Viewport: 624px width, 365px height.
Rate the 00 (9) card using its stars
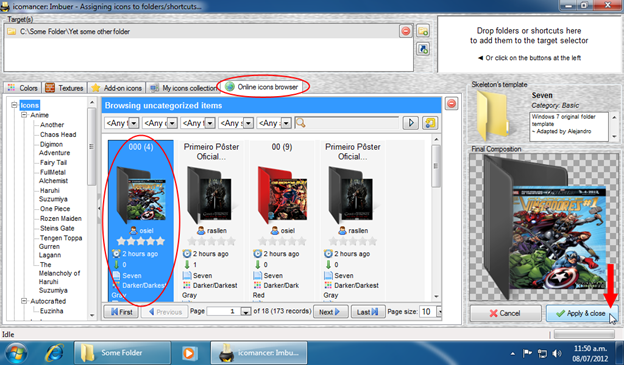point(282,241)
